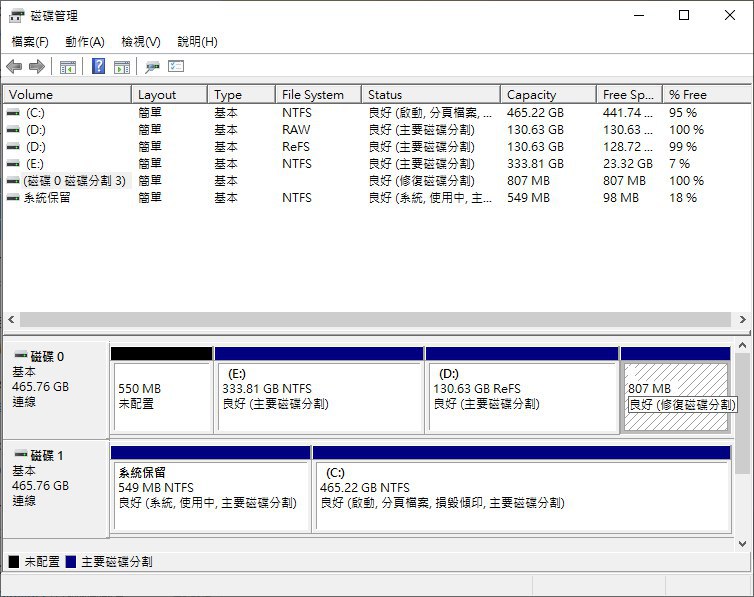Sort by the Volume column header
Viewport: 754px width, 597px height.
pos(67,95)
